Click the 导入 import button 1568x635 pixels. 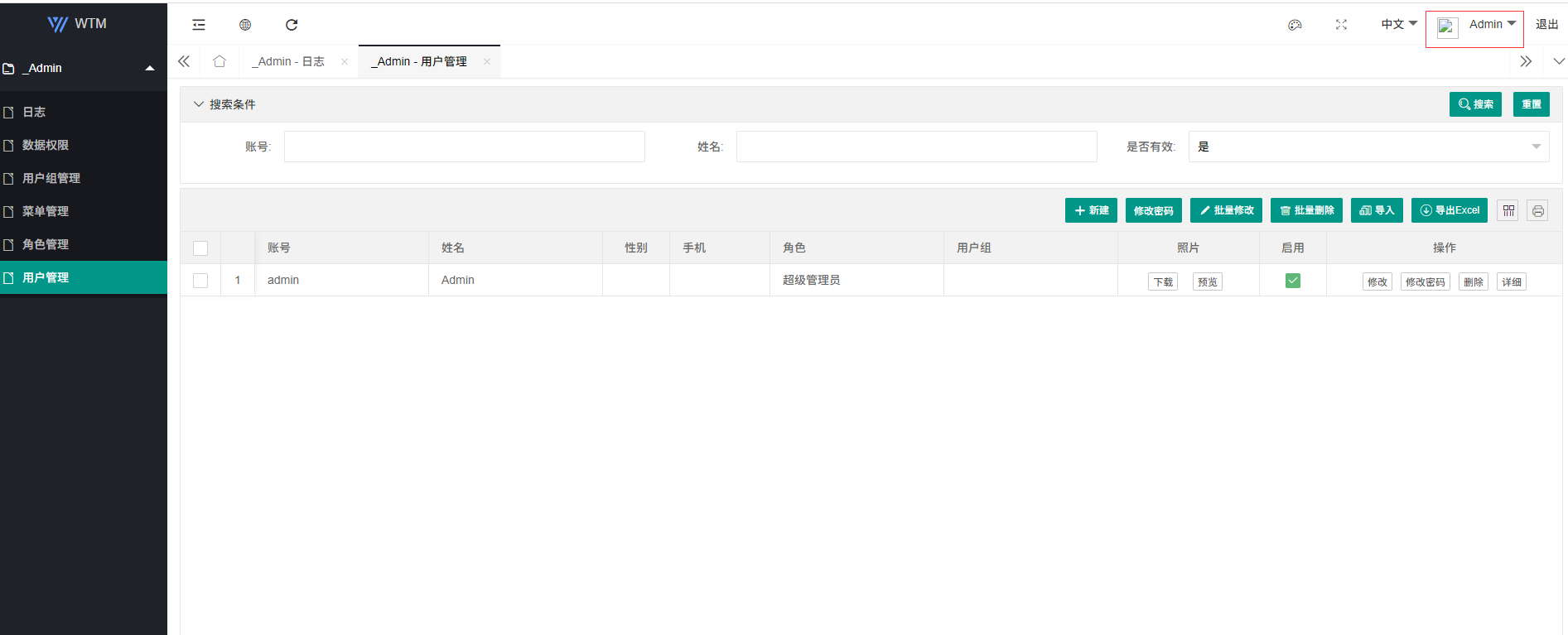tap(1377, 210)
